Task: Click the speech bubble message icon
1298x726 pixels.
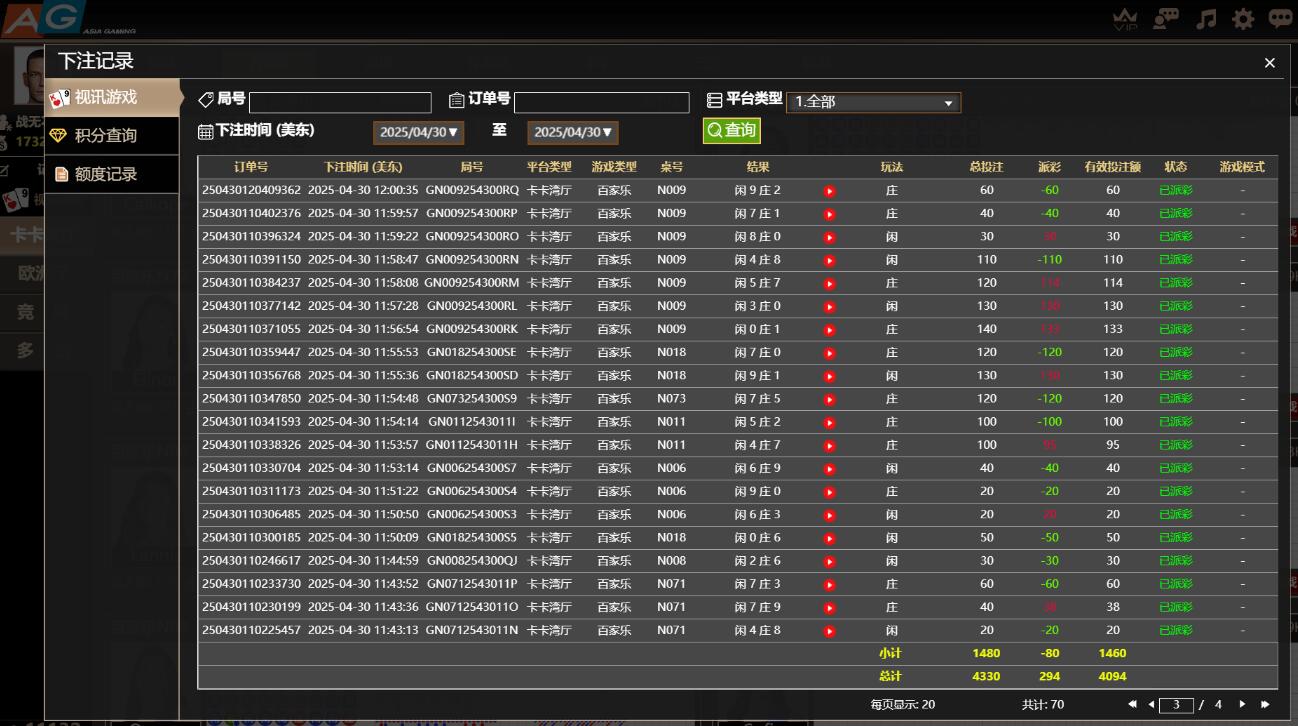Action: [x=1280, y=19]
